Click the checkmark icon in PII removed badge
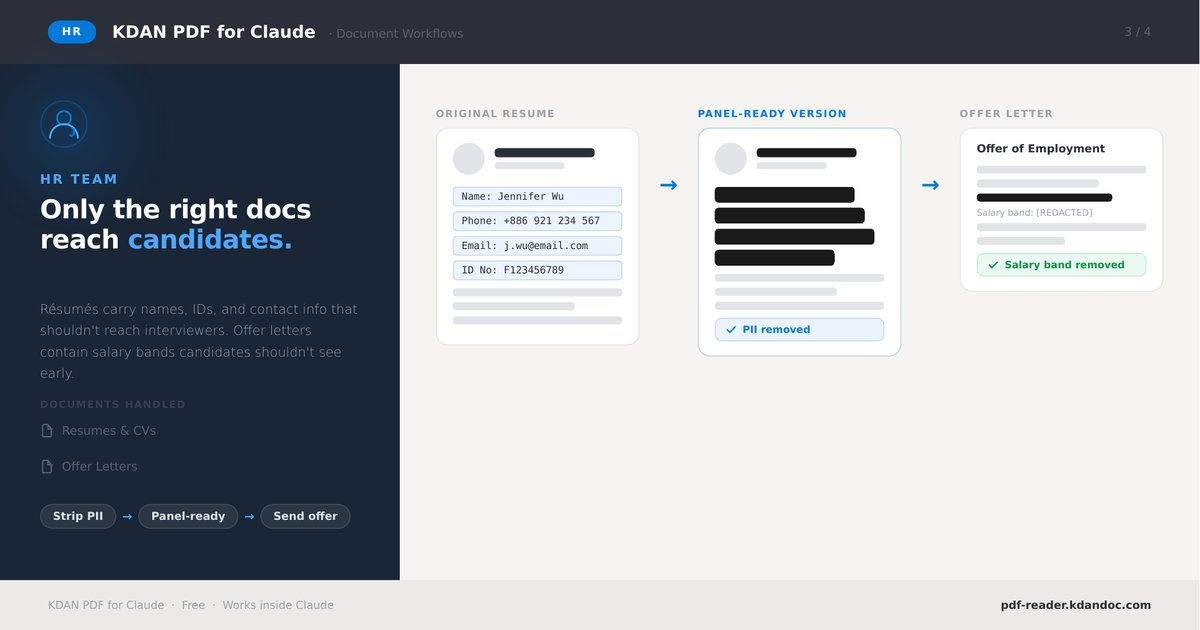This screenshot has width=1200, height=630. [731, 330]
